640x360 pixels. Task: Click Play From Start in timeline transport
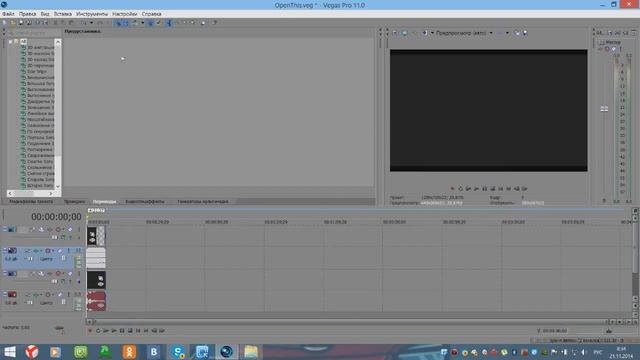coord(106,331)
